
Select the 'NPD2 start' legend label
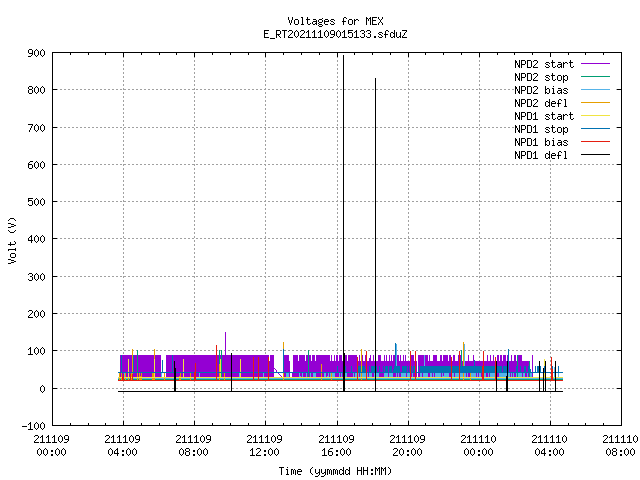tap(544, 64)
